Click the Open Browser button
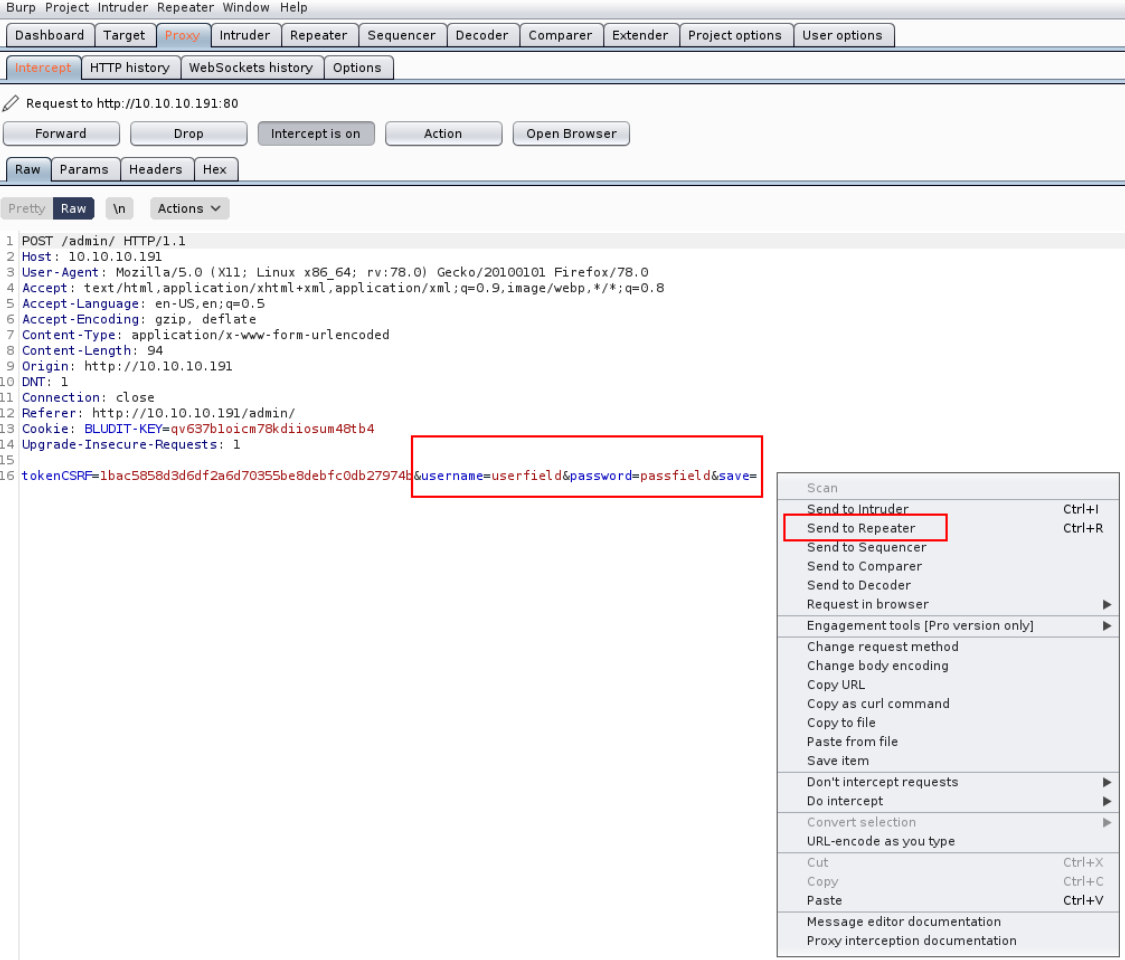The height and width of the screenshot is (960, 1125). click(571, 133)
